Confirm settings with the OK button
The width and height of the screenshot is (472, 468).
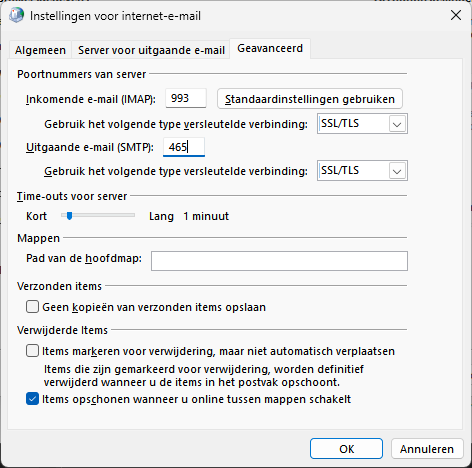click(346, 449)
